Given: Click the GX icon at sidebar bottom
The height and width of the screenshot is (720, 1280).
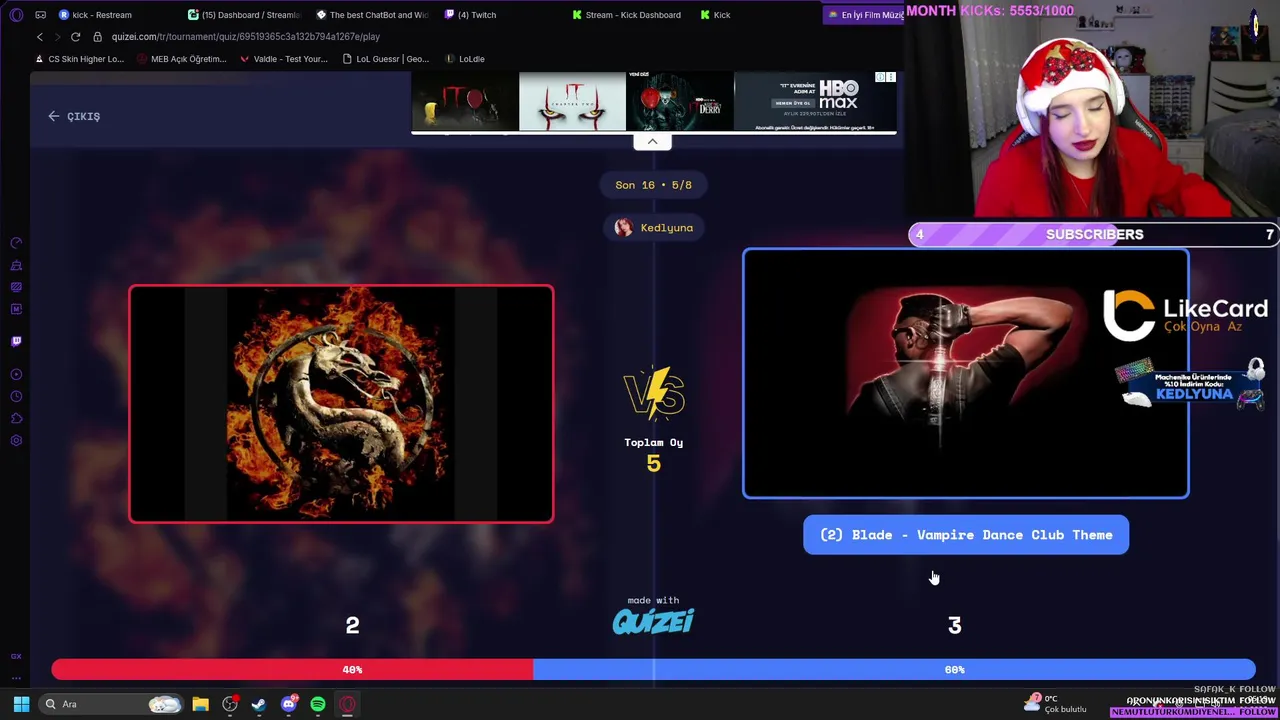Looking at the screenshot, I should (16, 656).
